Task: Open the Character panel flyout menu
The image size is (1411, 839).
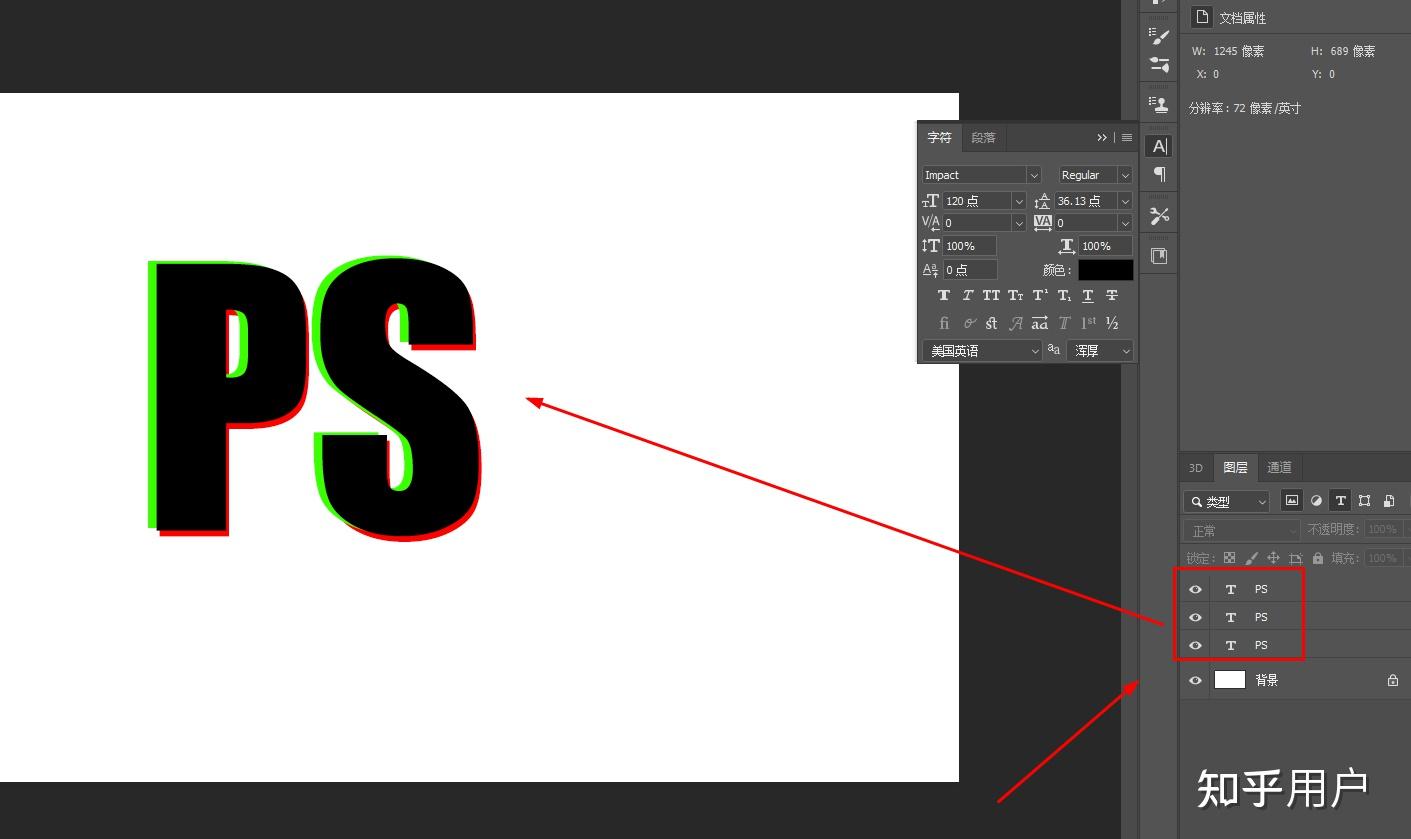Action: [1127, 138]
